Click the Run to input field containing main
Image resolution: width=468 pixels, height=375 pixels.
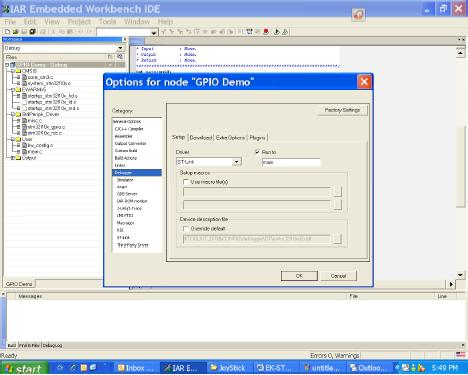pos(291,162)
